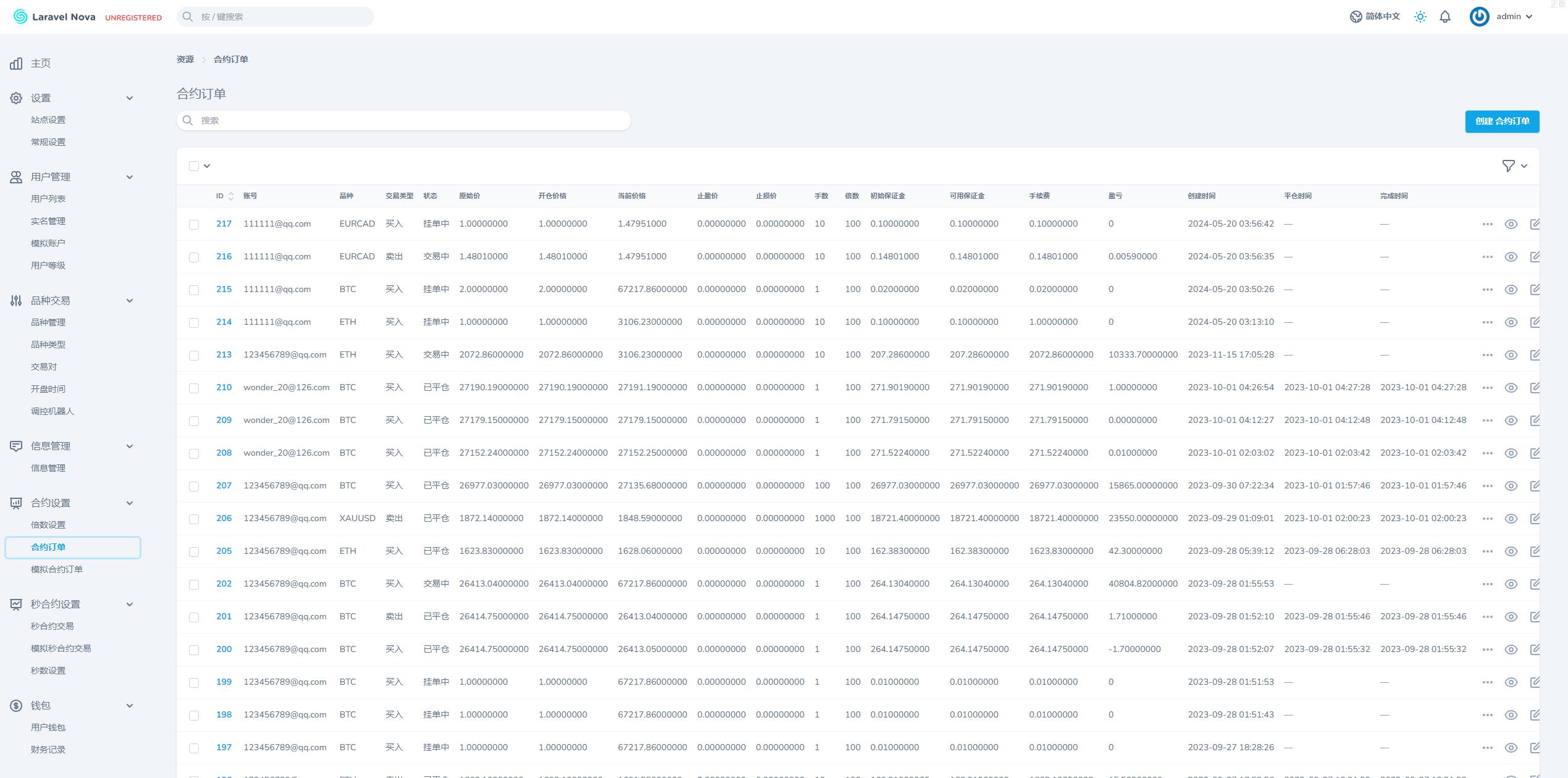Open 模拟合约订单 in the sidebar

click(57, 569)
